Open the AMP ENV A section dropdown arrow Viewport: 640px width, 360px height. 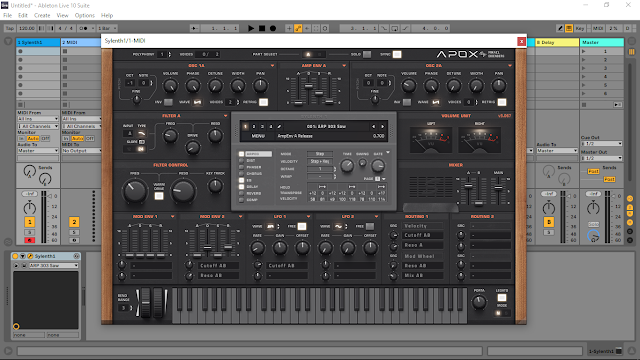pos(344,66)
